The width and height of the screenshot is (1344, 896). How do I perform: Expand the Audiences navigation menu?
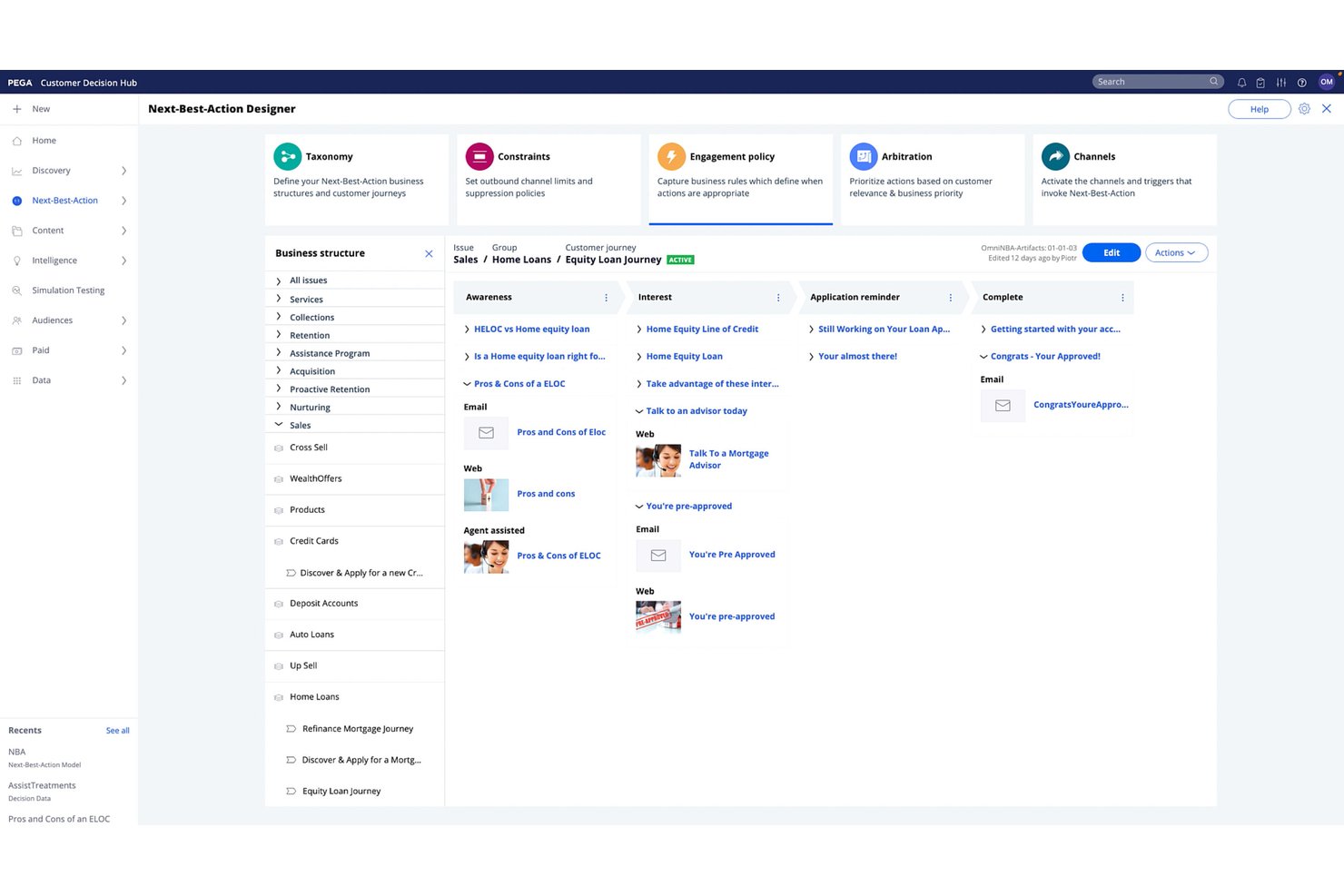[124, 320]
